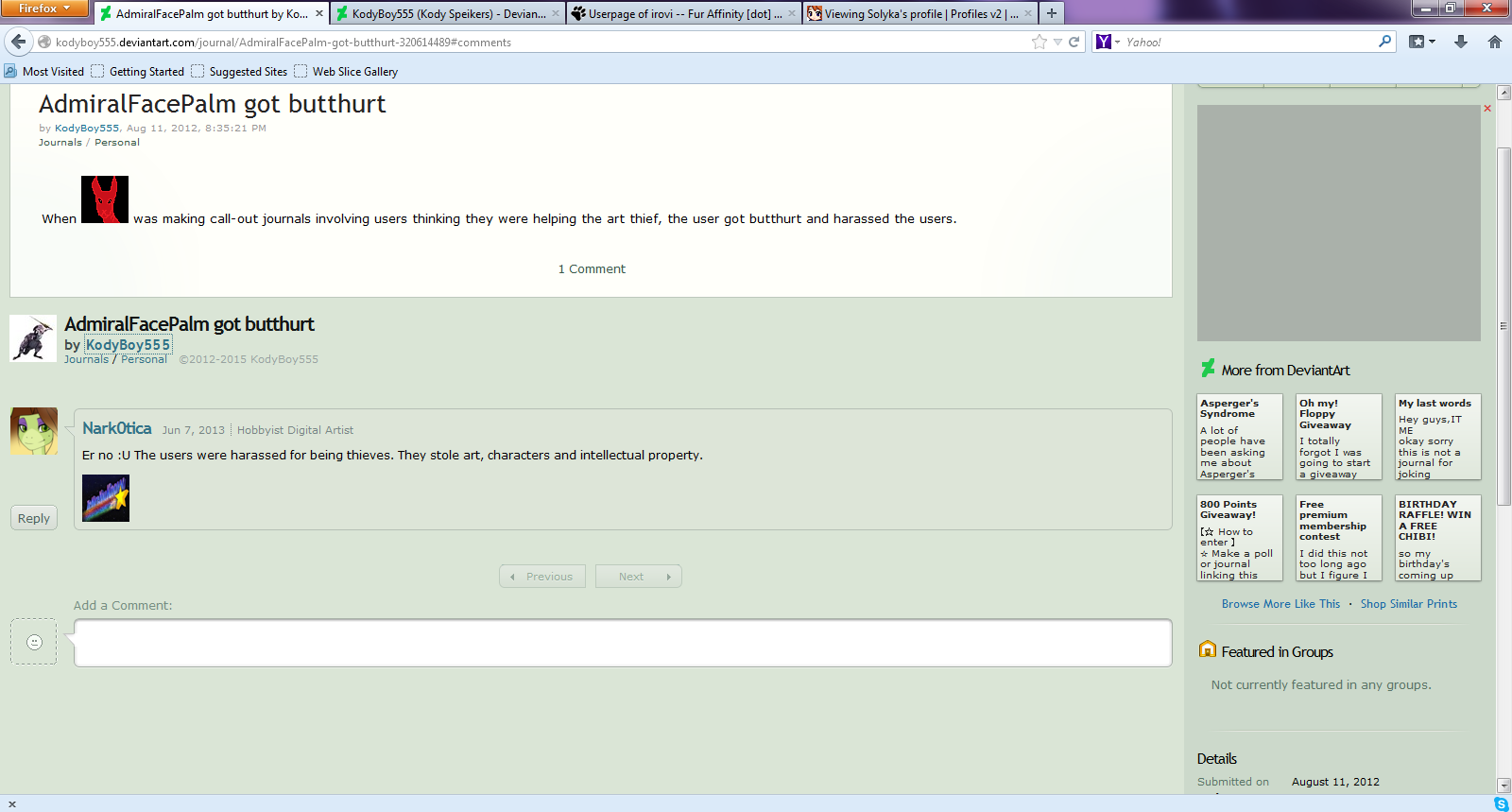Viewport: 1512px width, 812px height.
Task: Switch to the KodyBoy555 (Kody Speikers) tab
Action: click(448, 14)
